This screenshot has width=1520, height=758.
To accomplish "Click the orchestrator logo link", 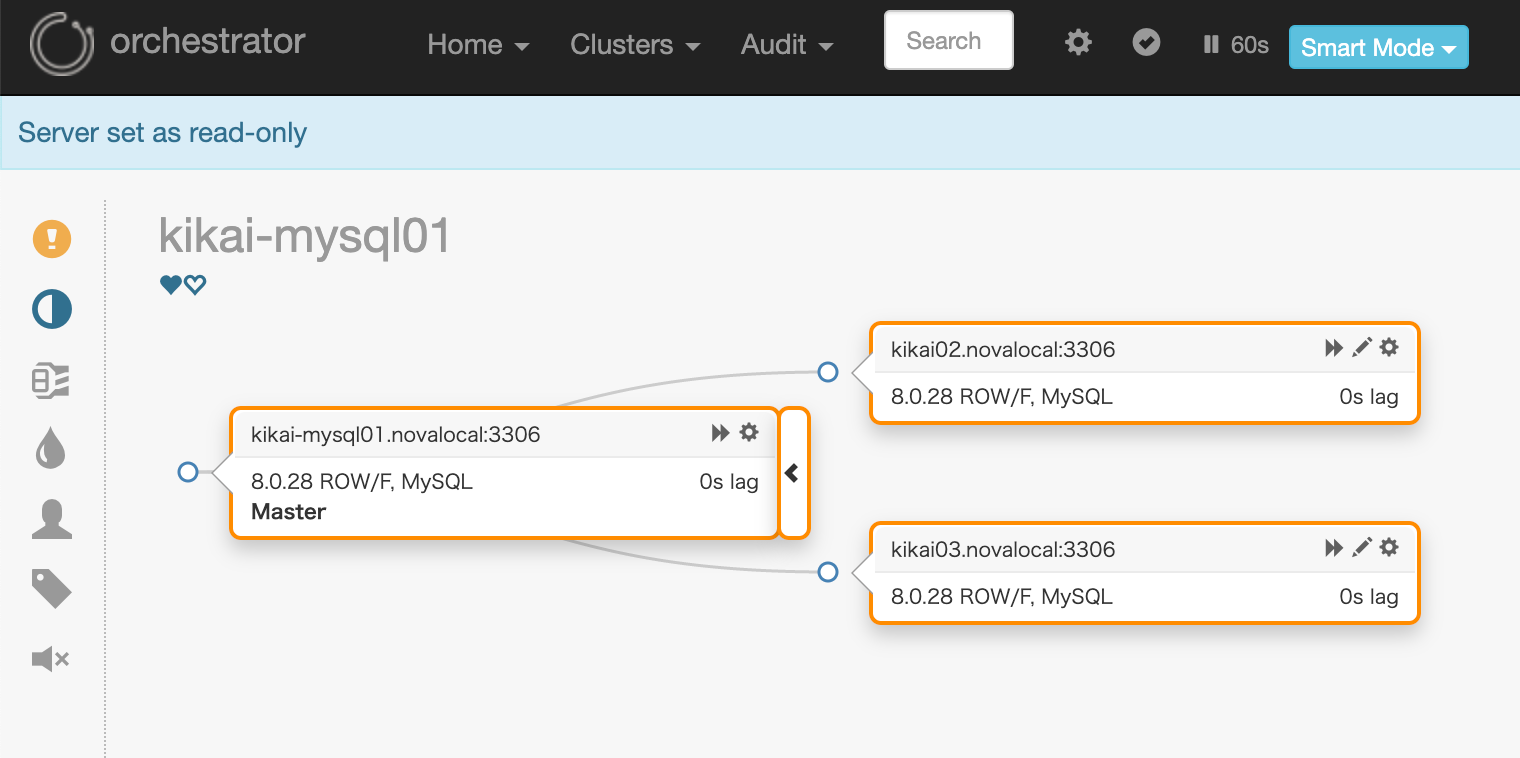I will point(168,42).
